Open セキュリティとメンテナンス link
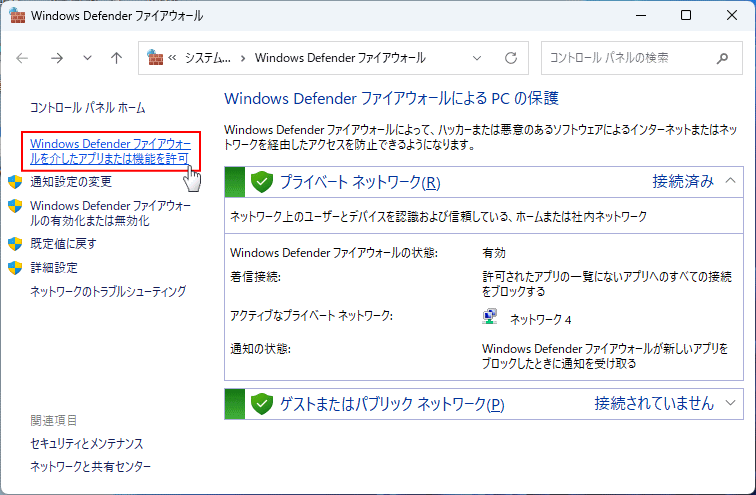 click(x=87, y=443)
